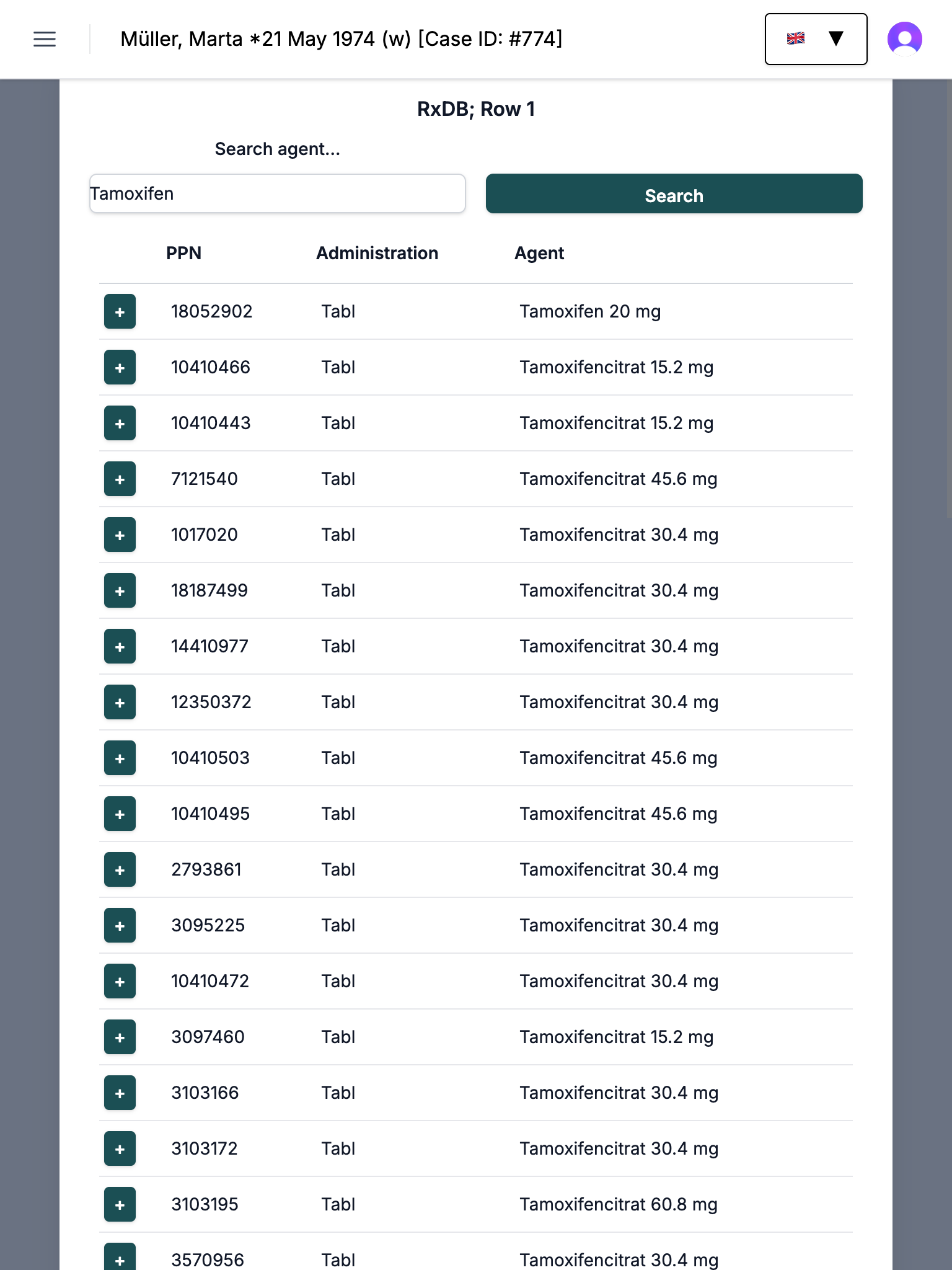Click the Administration column header

[377, 253]
